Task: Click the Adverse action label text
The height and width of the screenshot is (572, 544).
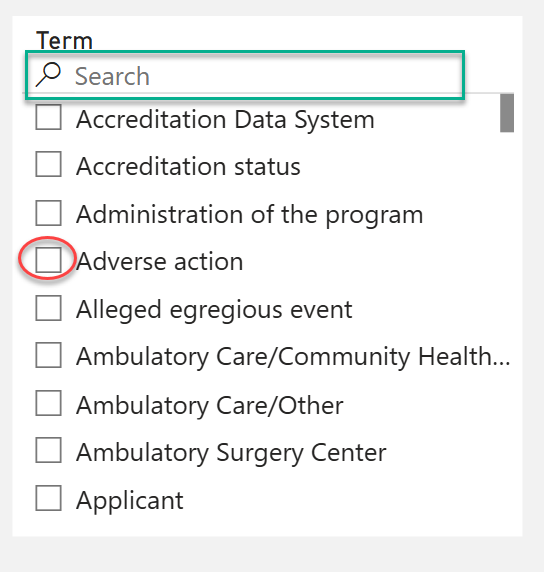Action: pos(159,262)
